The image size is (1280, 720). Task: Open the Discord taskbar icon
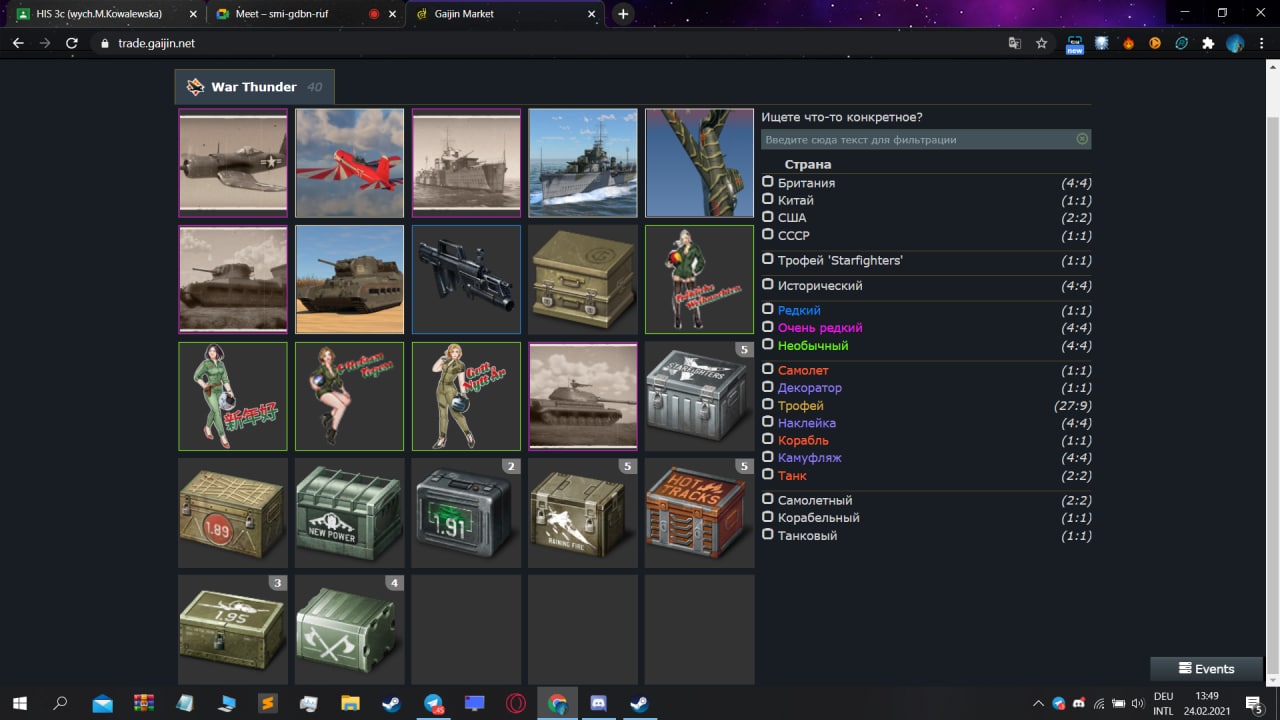(598, 703)
